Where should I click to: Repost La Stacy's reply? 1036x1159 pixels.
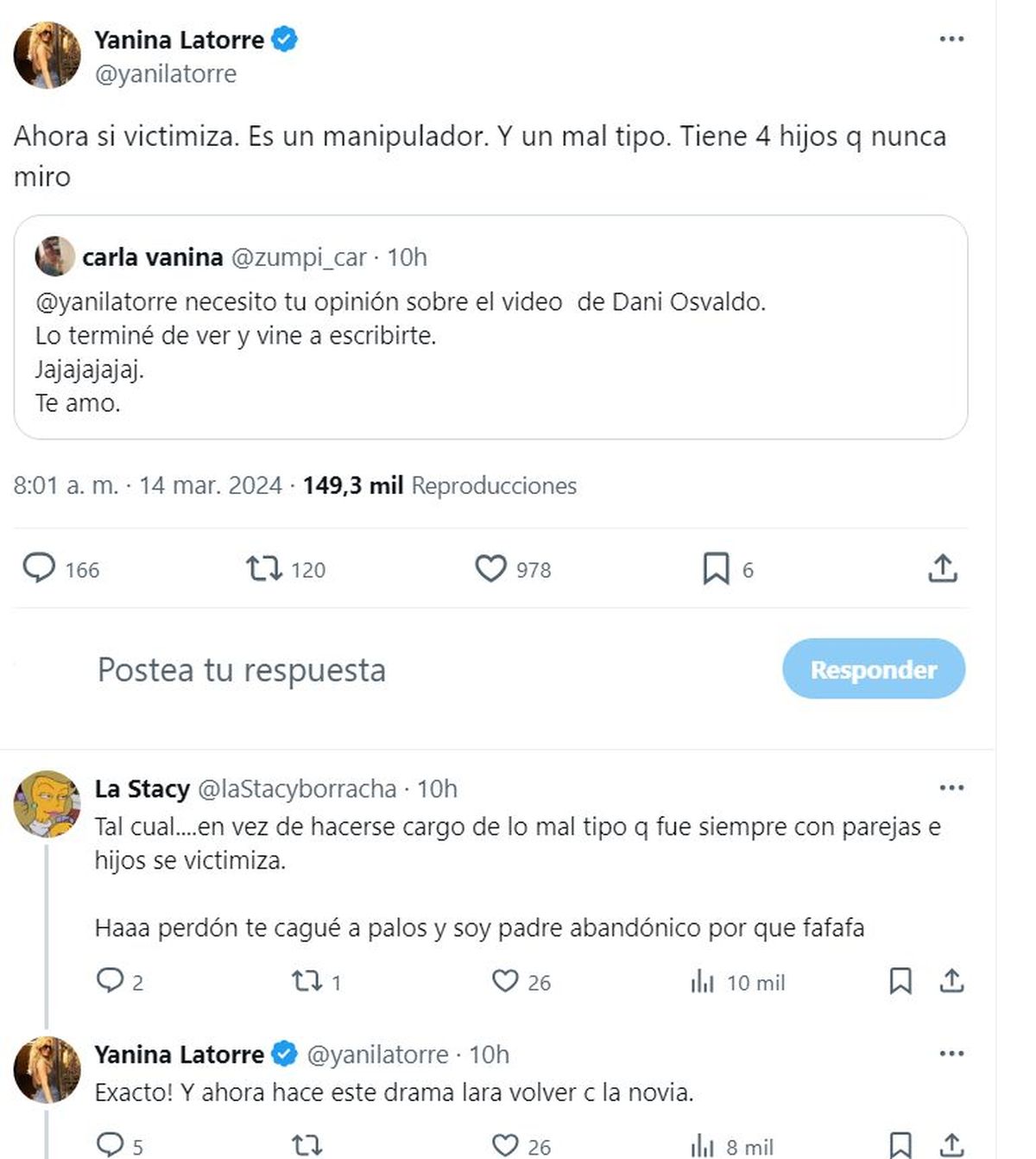click(306, 981)
